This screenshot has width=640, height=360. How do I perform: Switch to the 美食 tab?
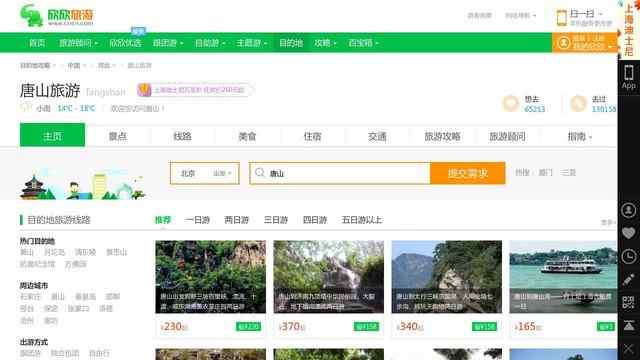pos(247,136)
